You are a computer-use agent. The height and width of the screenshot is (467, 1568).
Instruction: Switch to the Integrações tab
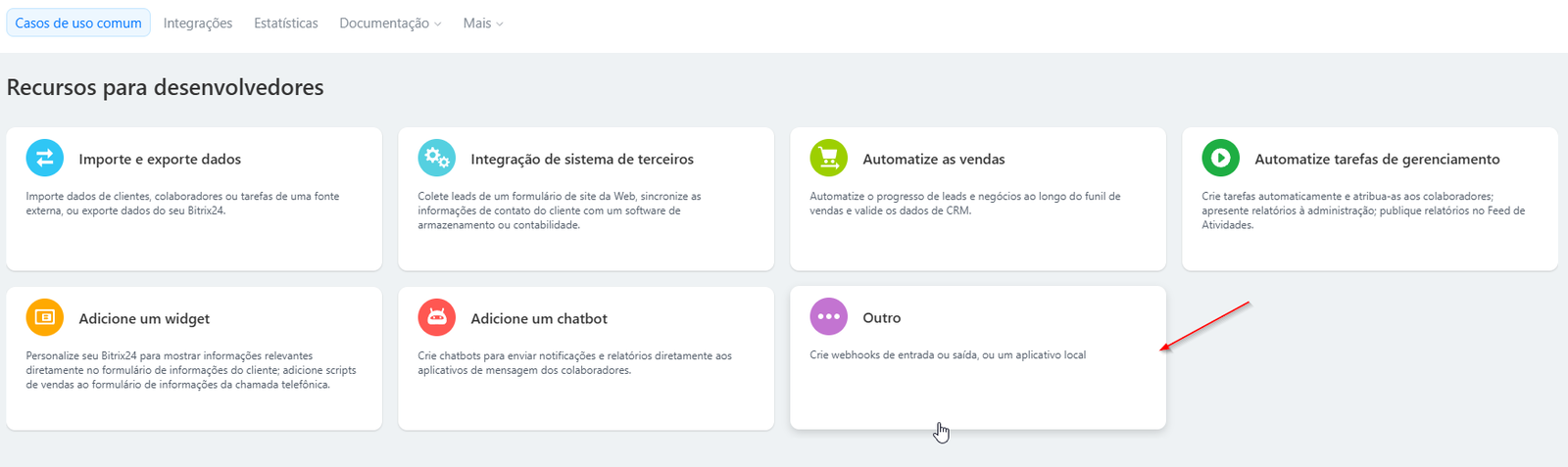pyautogui.click(x=198, y=23)
